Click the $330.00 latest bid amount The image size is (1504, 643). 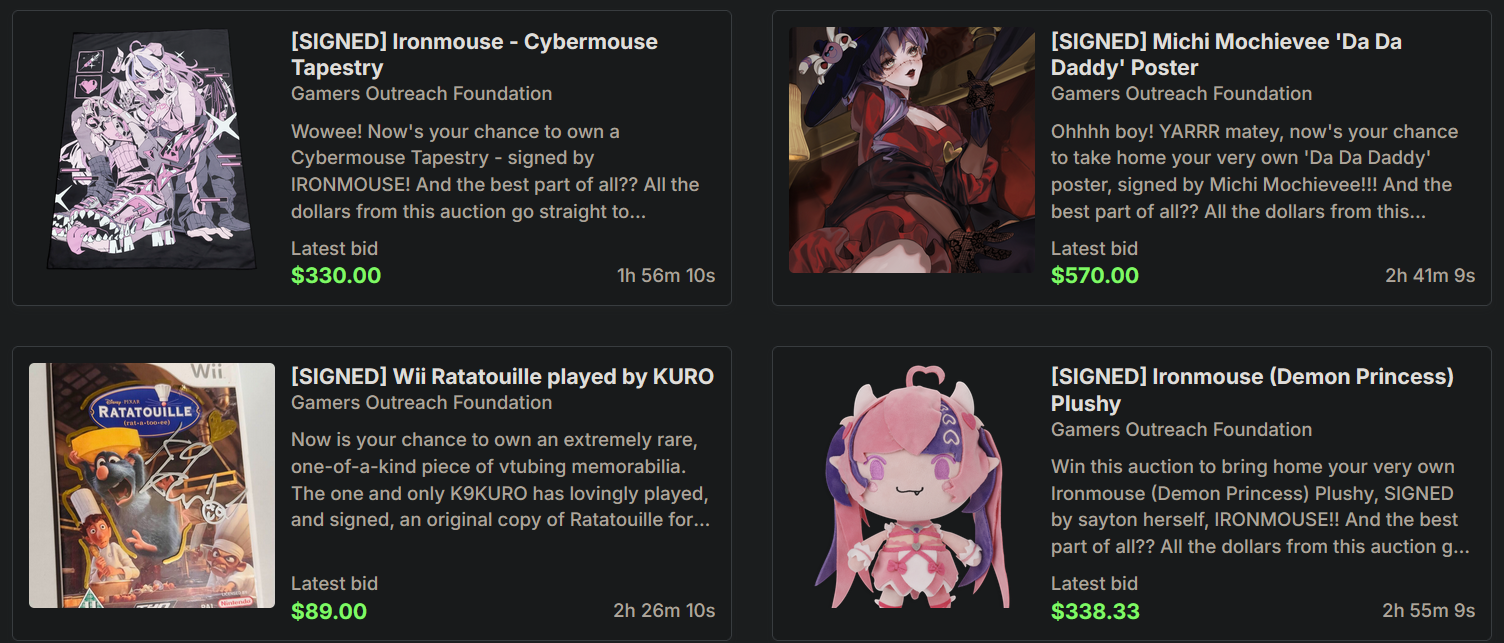336,275
